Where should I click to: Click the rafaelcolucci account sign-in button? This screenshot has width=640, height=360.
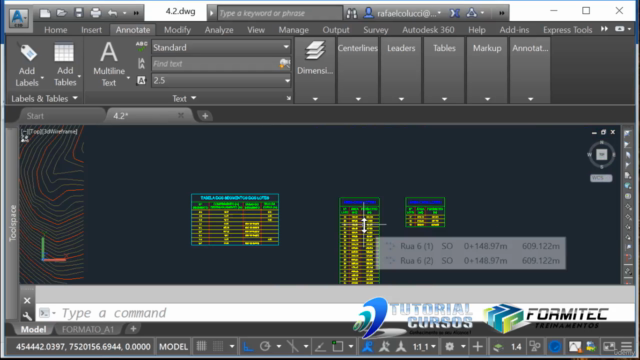(402, 13)
